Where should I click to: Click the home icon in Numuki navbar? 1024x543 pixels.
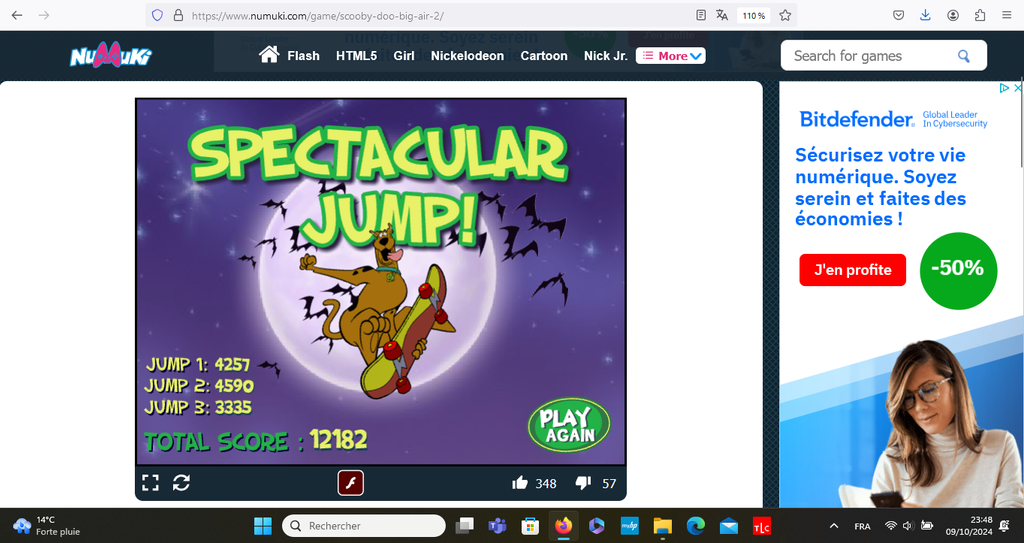[268, 55]
